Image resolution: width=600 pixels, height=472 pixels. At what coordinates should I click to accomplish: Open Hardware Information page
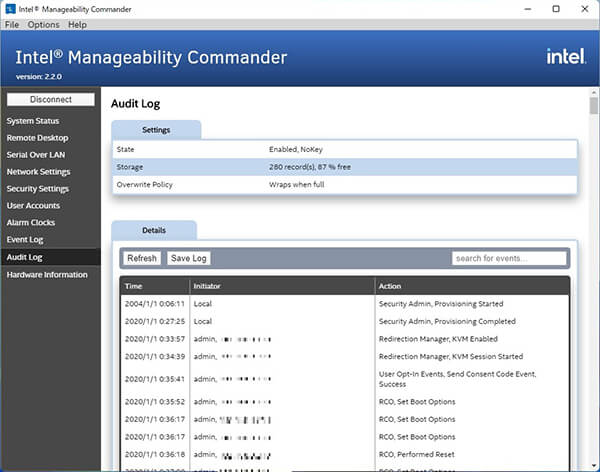tap(47, 275)
